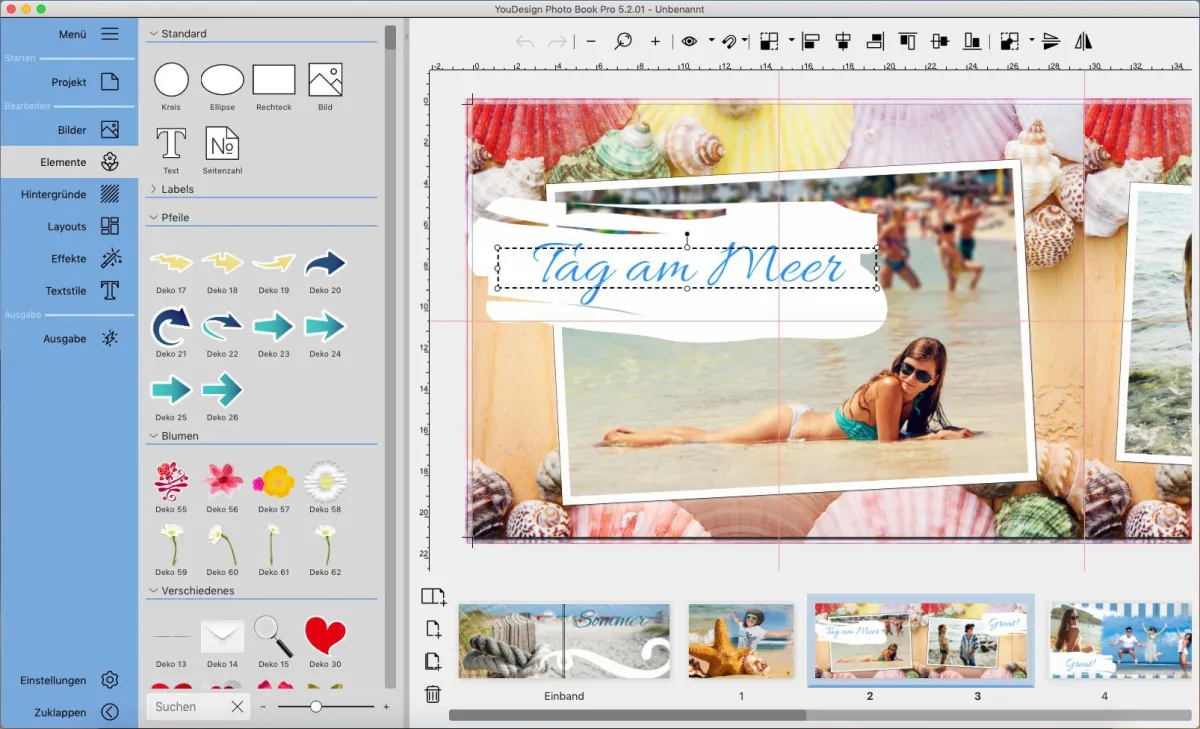
Task: Open the Menü hamburger menu
Action: [109, 34]
